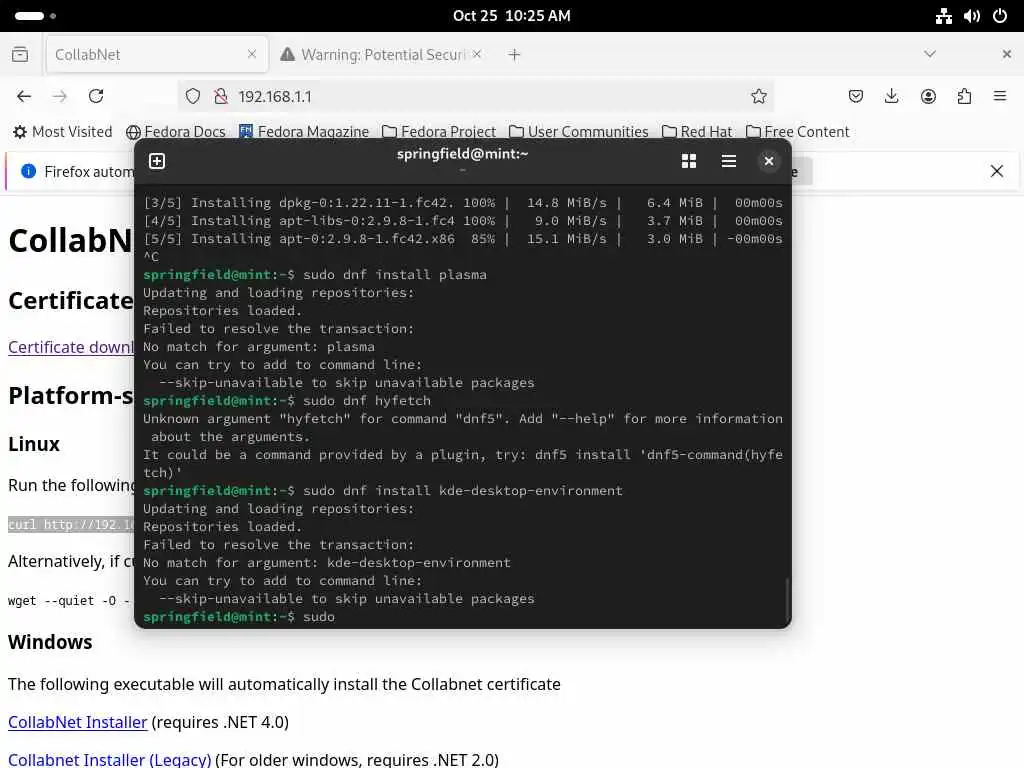Open the Fedora Docs bookmark
The width and height of the screenshot is (1024, 768).
[x=176, y=132]
